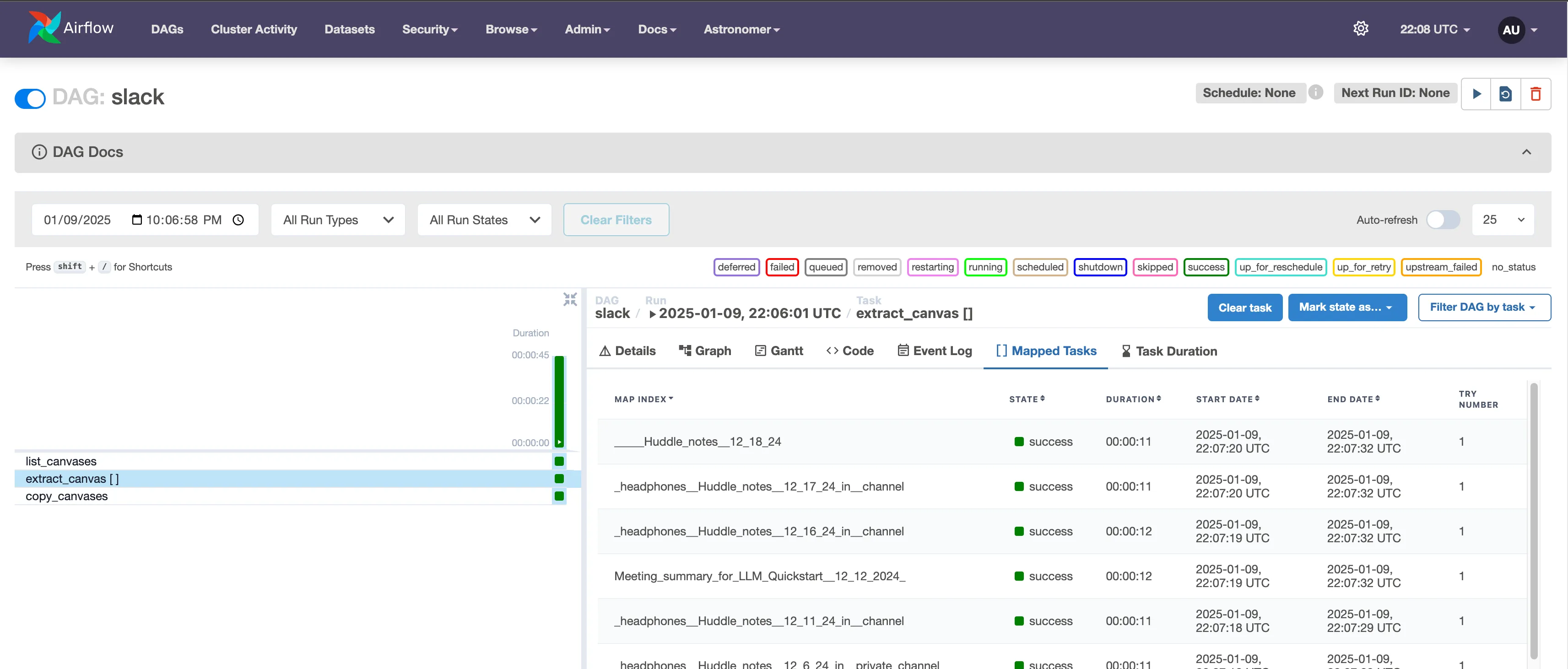Collapse the DAG Docs chevron

tap(1527, 152)
